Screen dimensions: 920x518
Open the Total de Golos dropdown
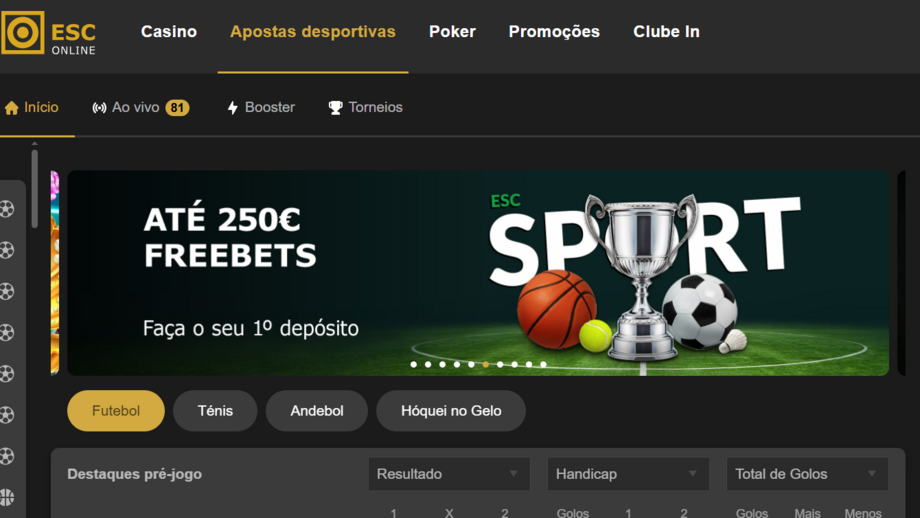point(807,474)
